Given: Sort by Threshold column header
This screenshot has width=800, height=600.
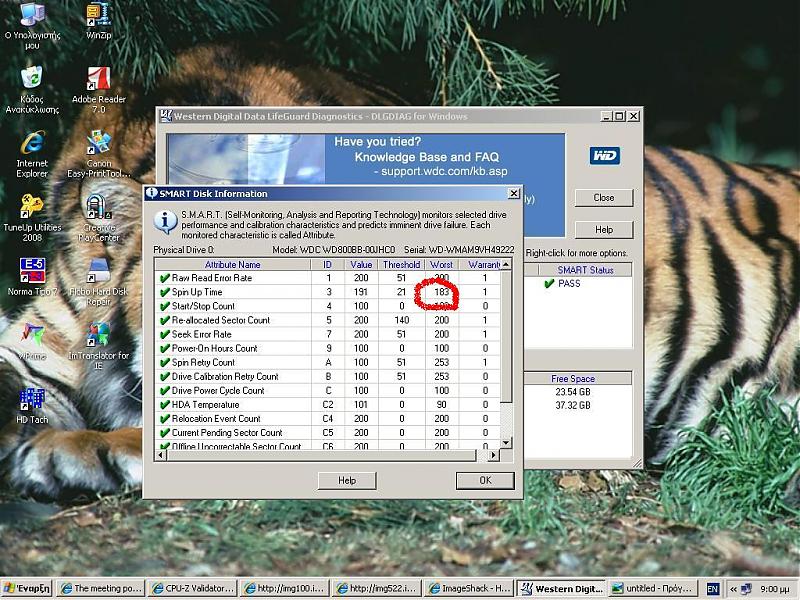Looking at the screenshot, I should click(x=402, y=264).
